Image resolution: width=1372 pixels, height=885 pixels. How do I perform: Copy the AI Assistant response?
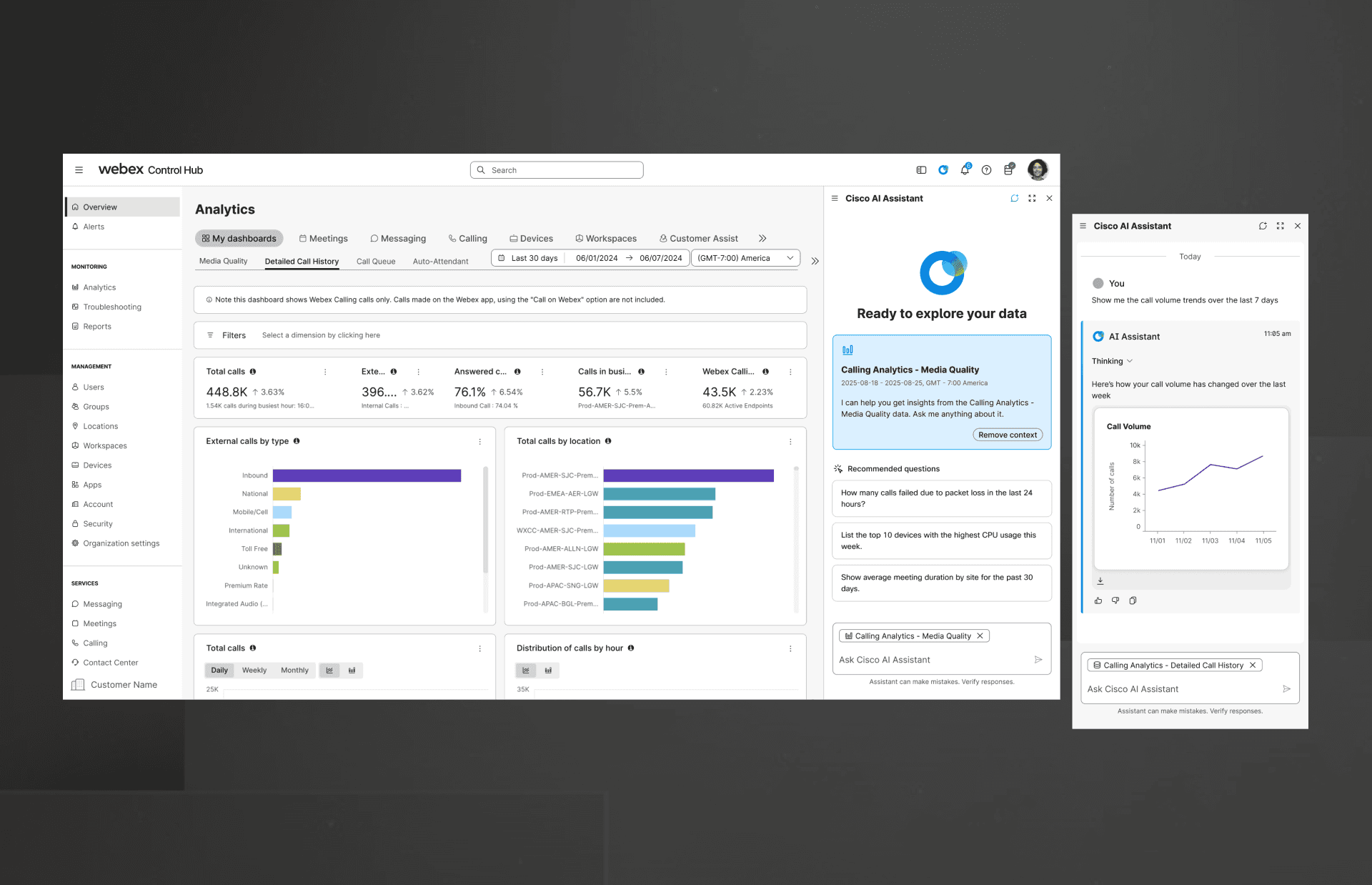pos(1133,600)
